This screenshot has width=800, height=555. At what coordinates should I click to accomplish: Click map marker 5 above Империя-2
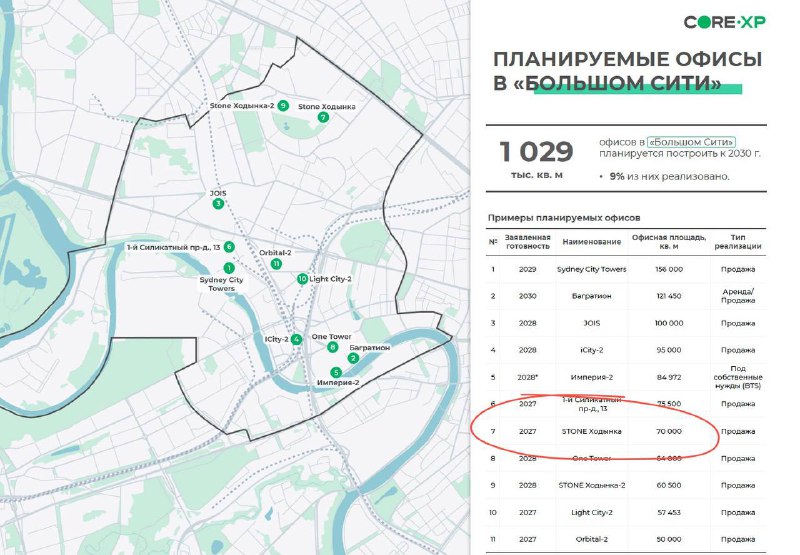pos(336,372)
